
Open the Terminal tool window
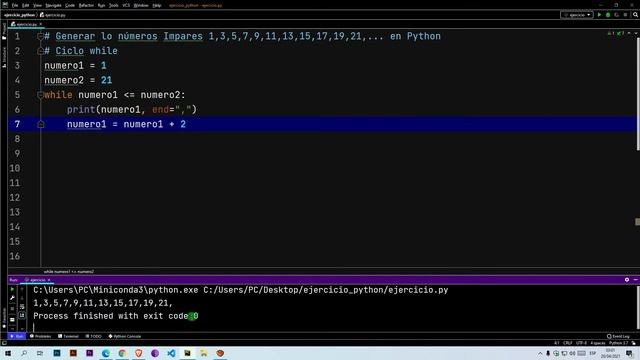[x=68, y=336]
